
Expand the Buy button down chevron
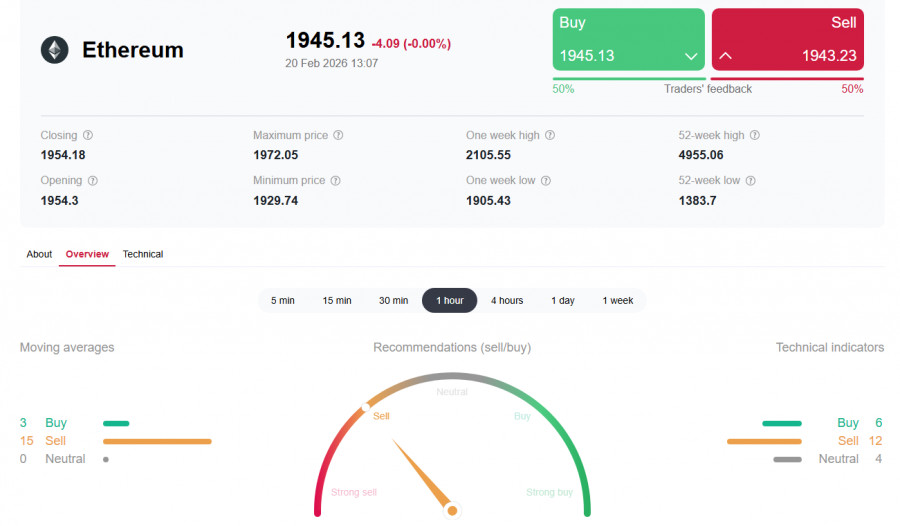tap(690, 56)
